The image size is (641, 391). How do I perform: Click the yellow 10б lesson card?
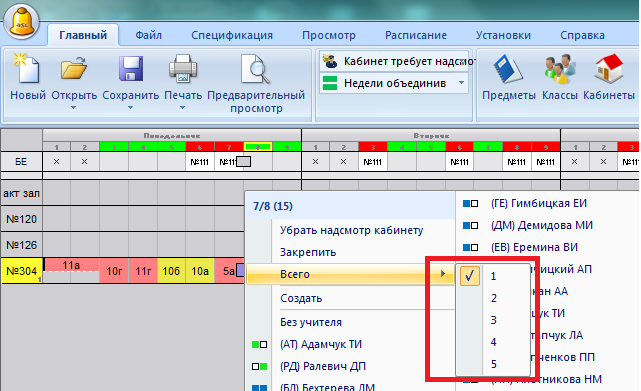tap(171, 271)
